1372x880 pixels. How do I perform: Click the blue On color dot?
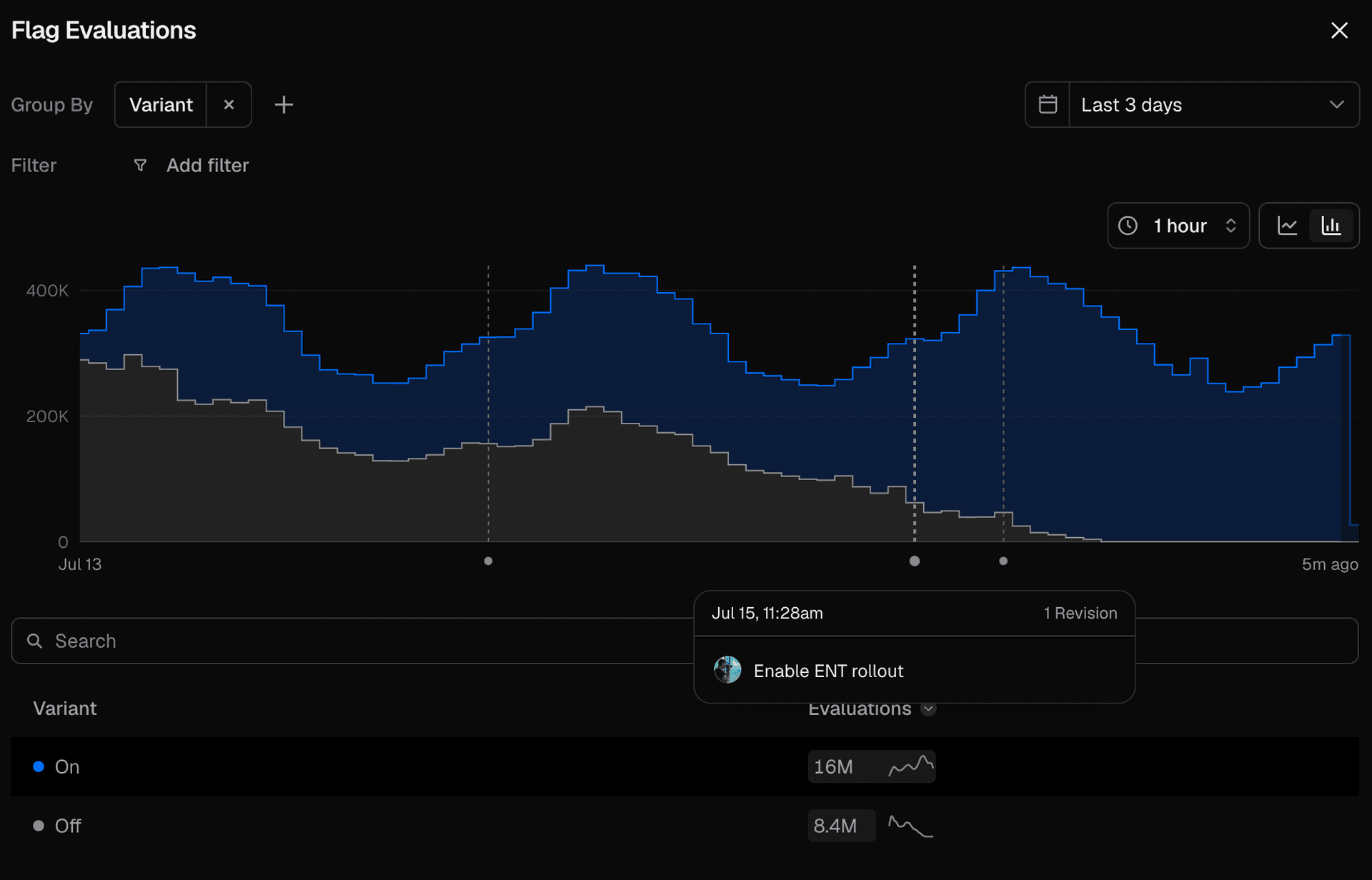coord(39,766)
